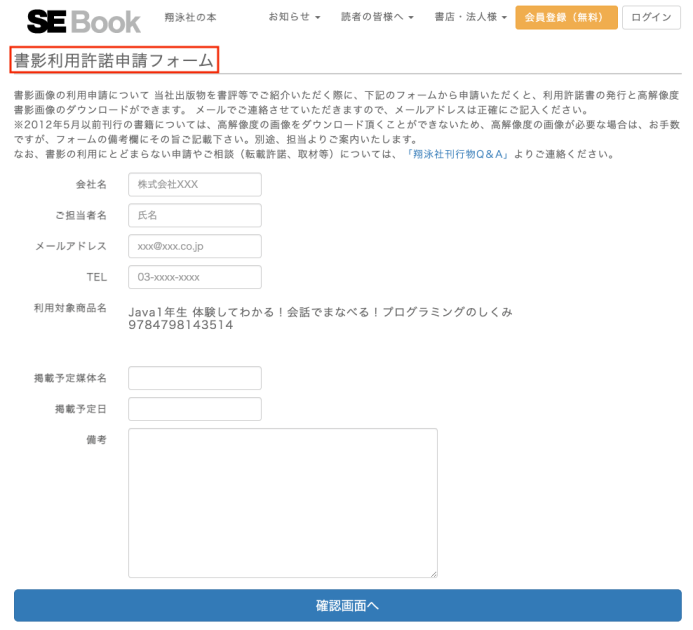Click the SE Book logo
The height and width of the screenshot is (630, 693).
coord(83,20)
